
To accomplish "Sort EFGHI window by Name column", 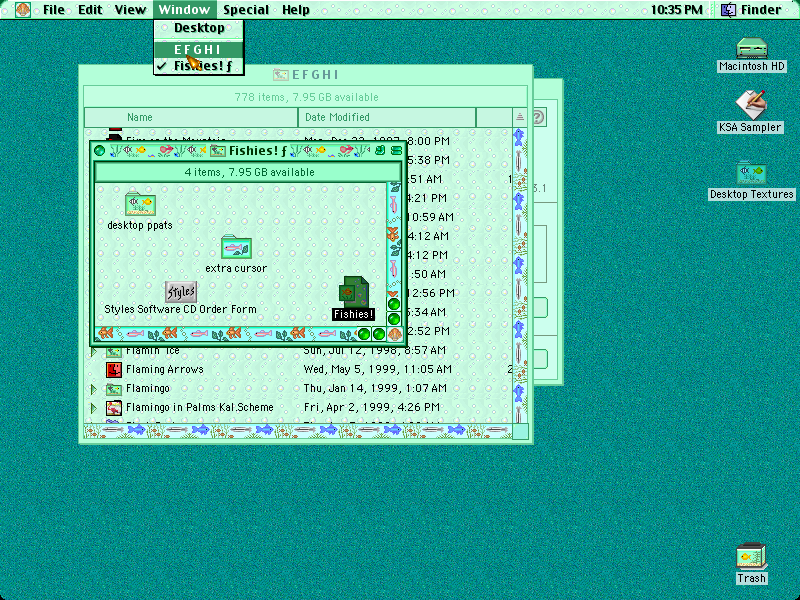I will pos(191,117).
